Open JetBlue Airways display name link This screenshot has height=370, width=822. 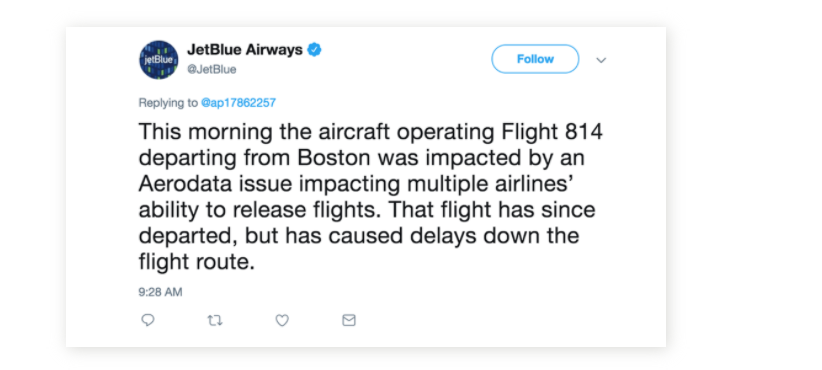tap(245, 50)
